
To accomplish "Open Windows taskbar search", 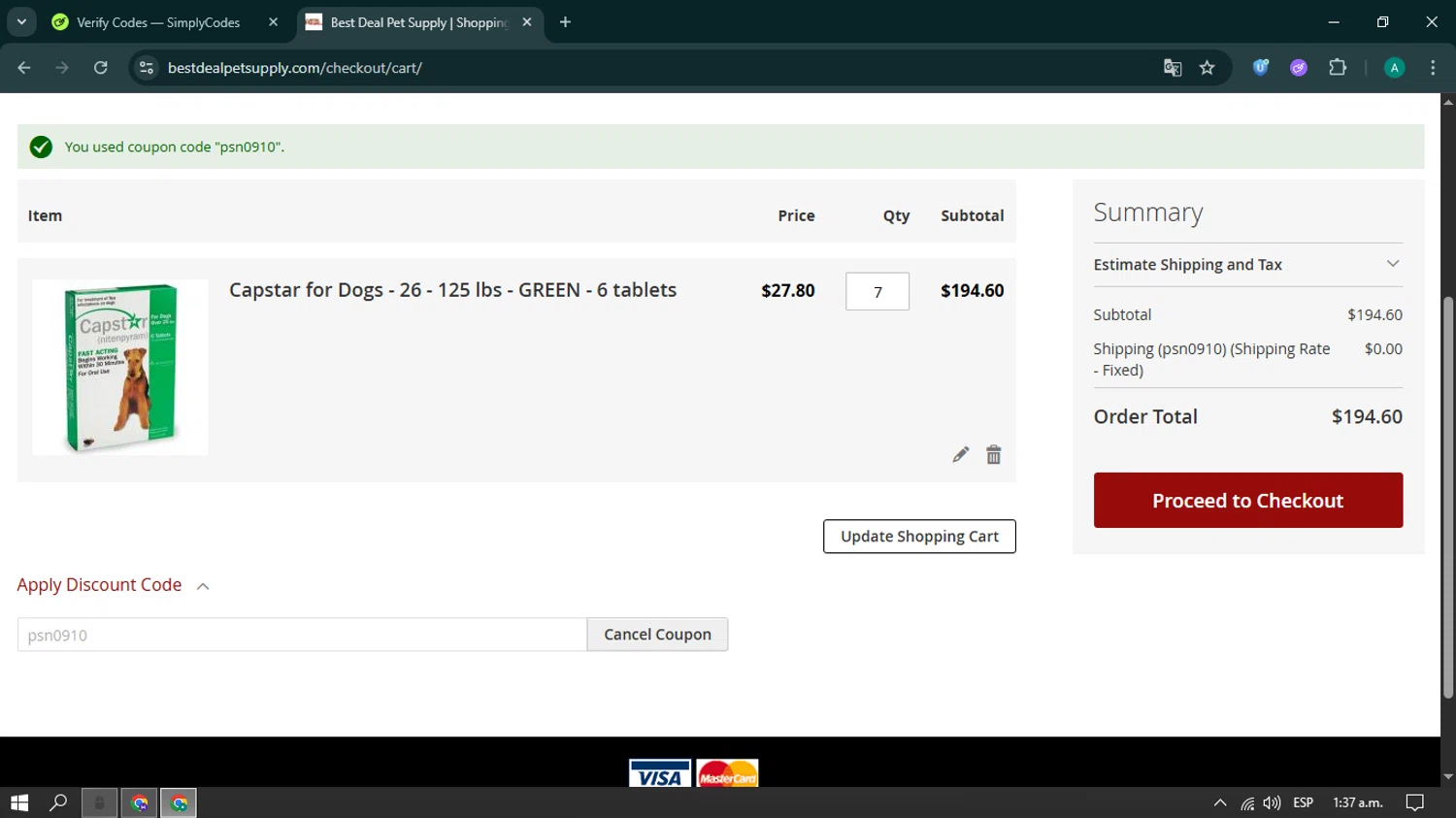I will (x=58, y=802).
